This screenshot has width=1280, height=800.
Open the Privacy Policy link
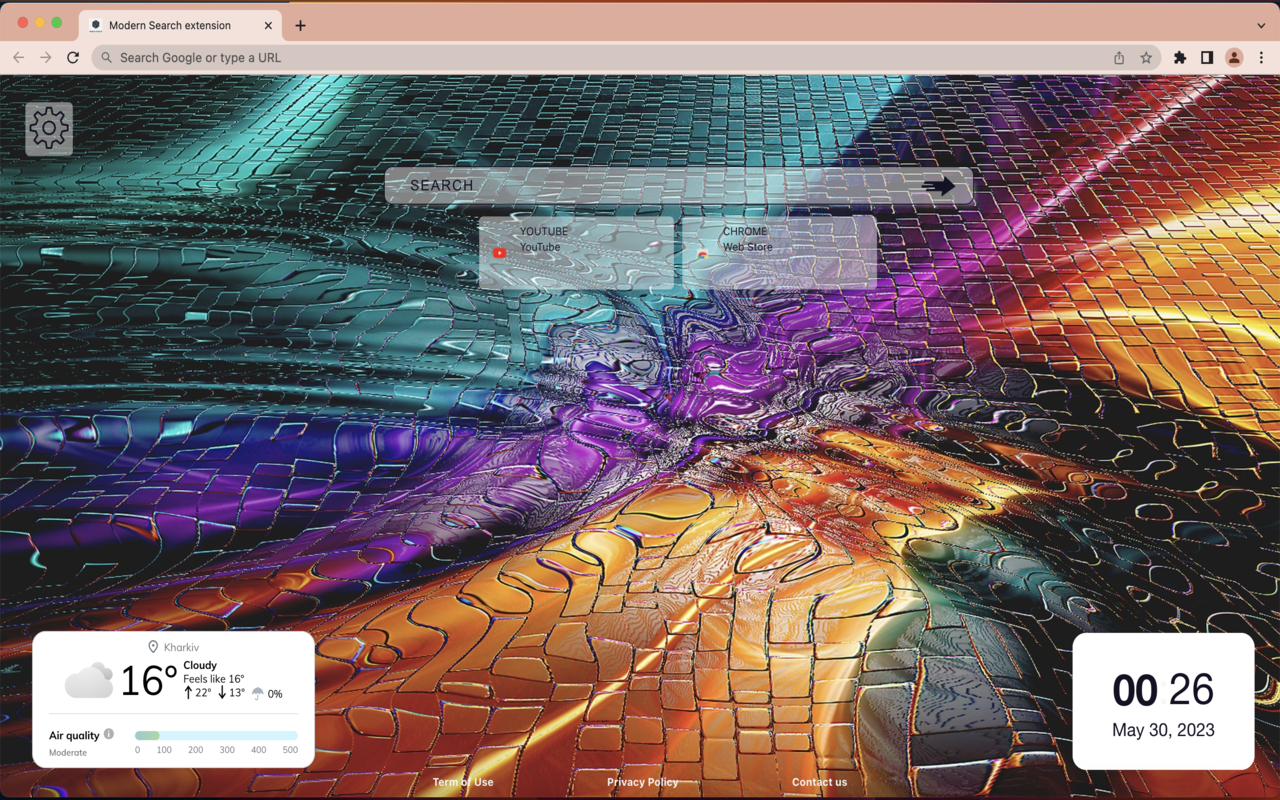[642, 782]
